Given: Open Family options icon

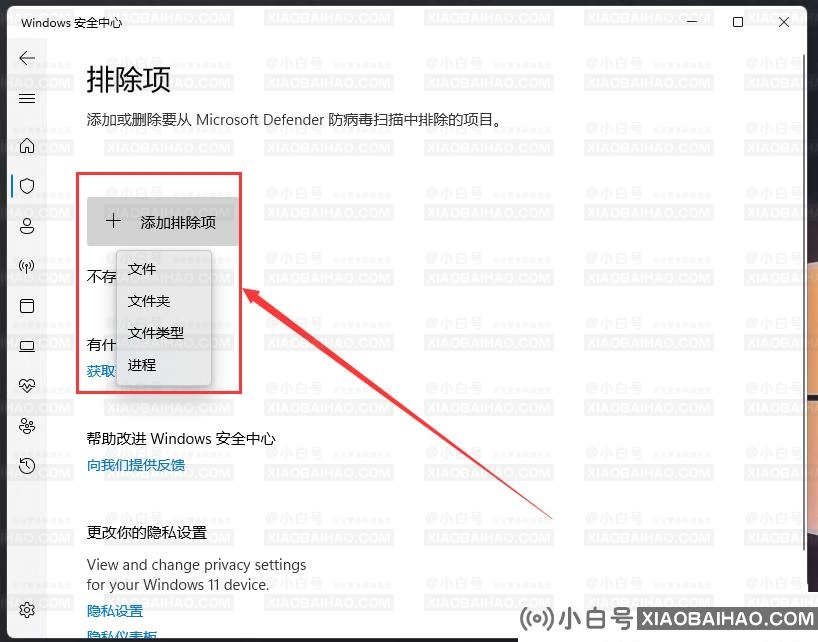Looking at the screenshot, I should (27, 426).
